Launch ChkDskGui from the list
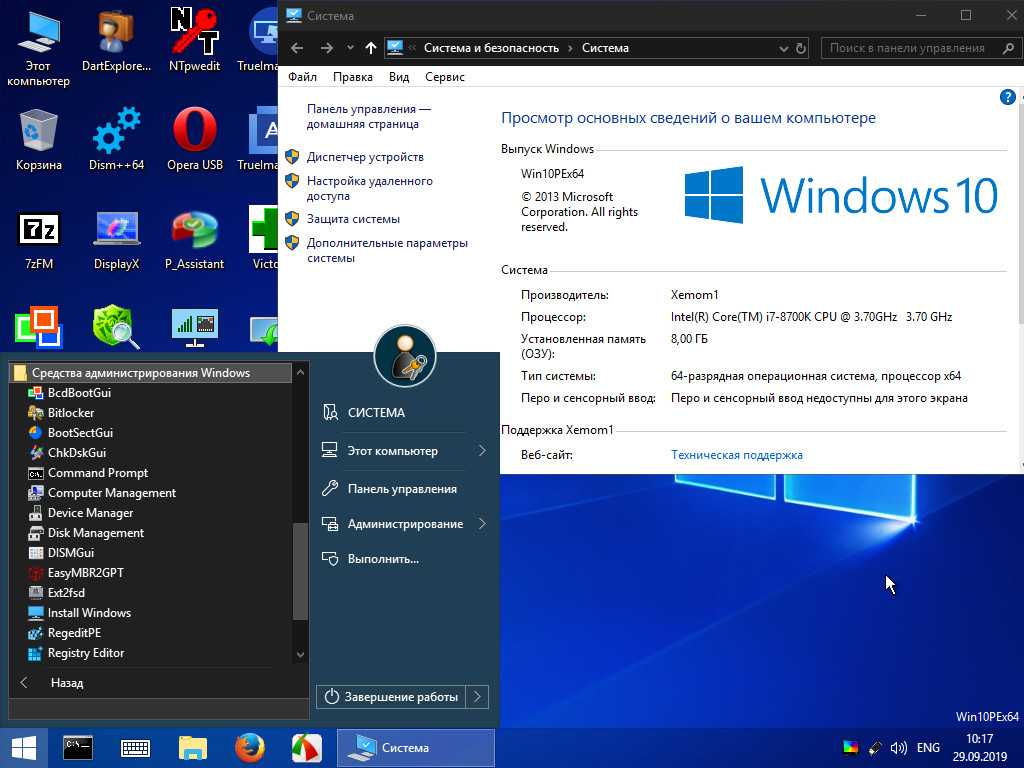Viewport: 1024px width, 768px height. click(76, 453)
